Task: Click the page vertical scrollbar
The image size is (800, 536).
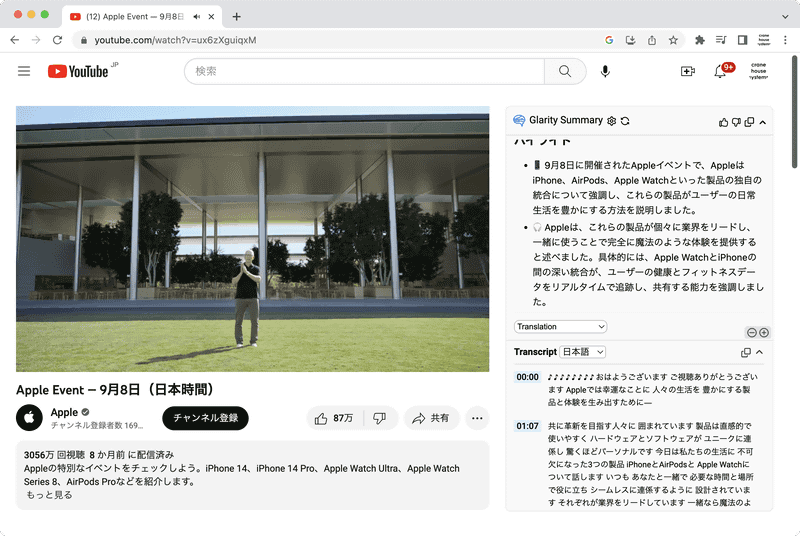Action: tap(795, 111)
